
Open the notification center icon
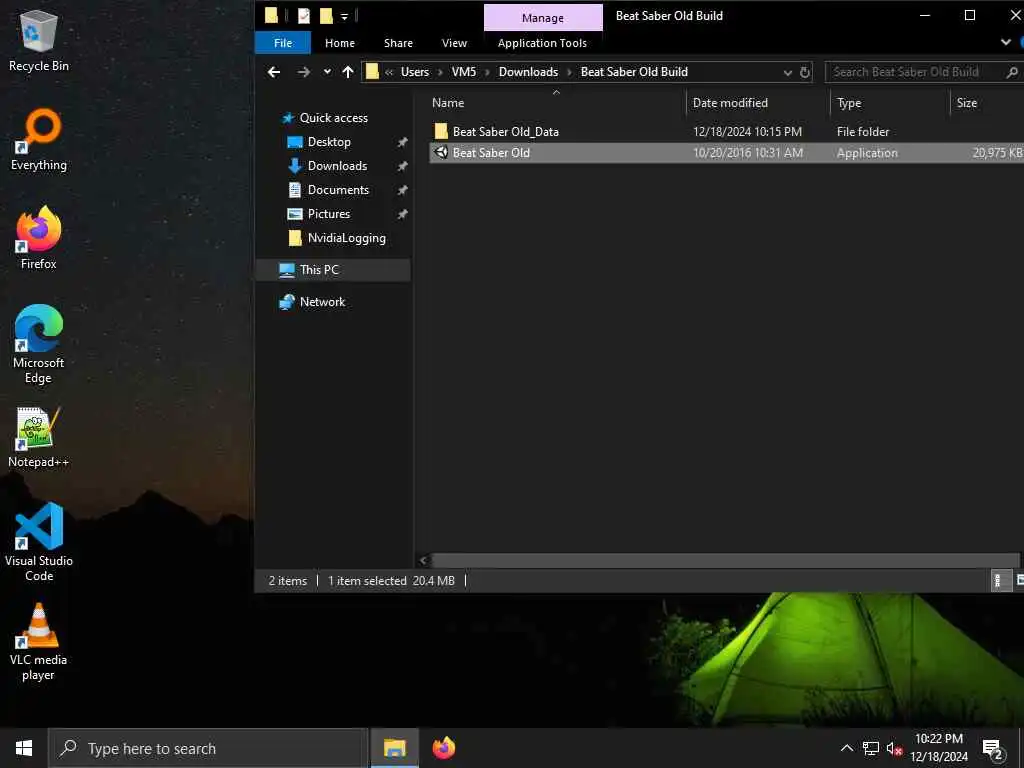993,748
